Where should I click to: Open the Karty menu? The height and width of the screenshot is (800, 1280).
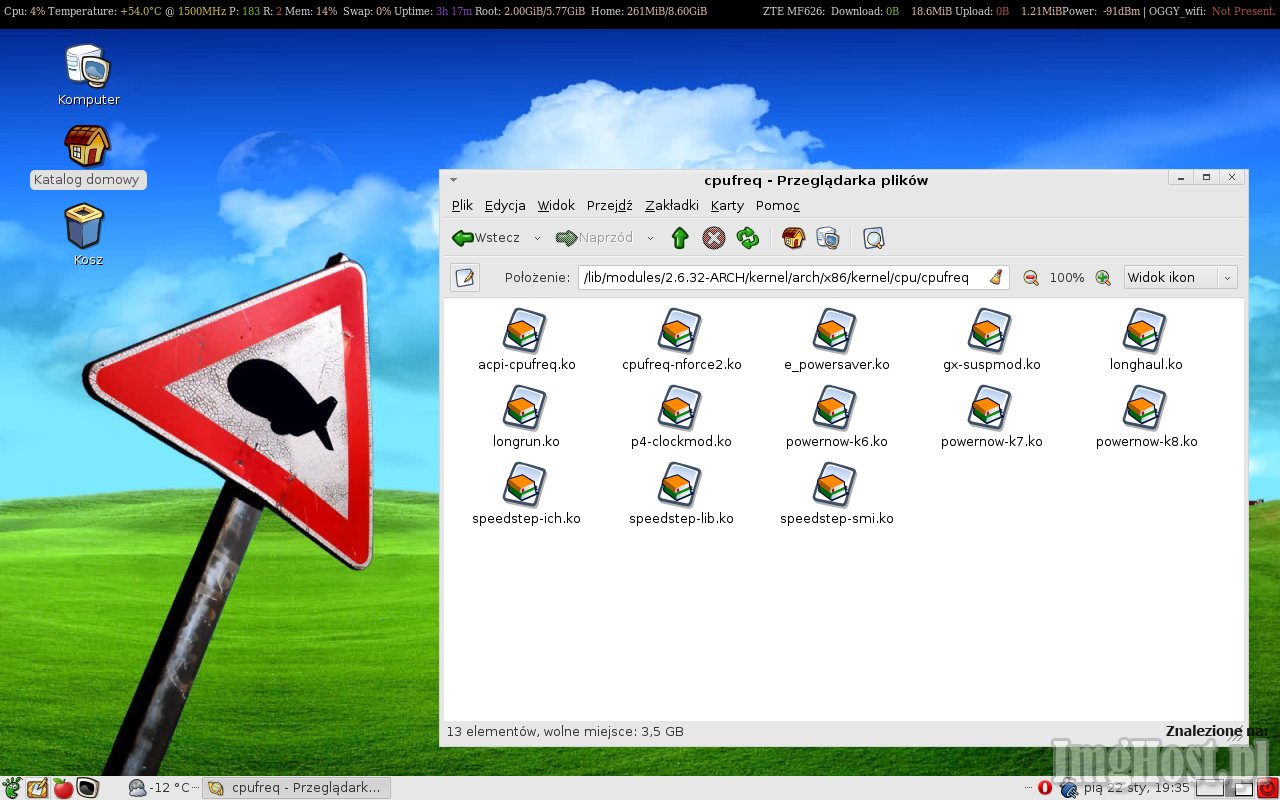(x=727, y=205)
